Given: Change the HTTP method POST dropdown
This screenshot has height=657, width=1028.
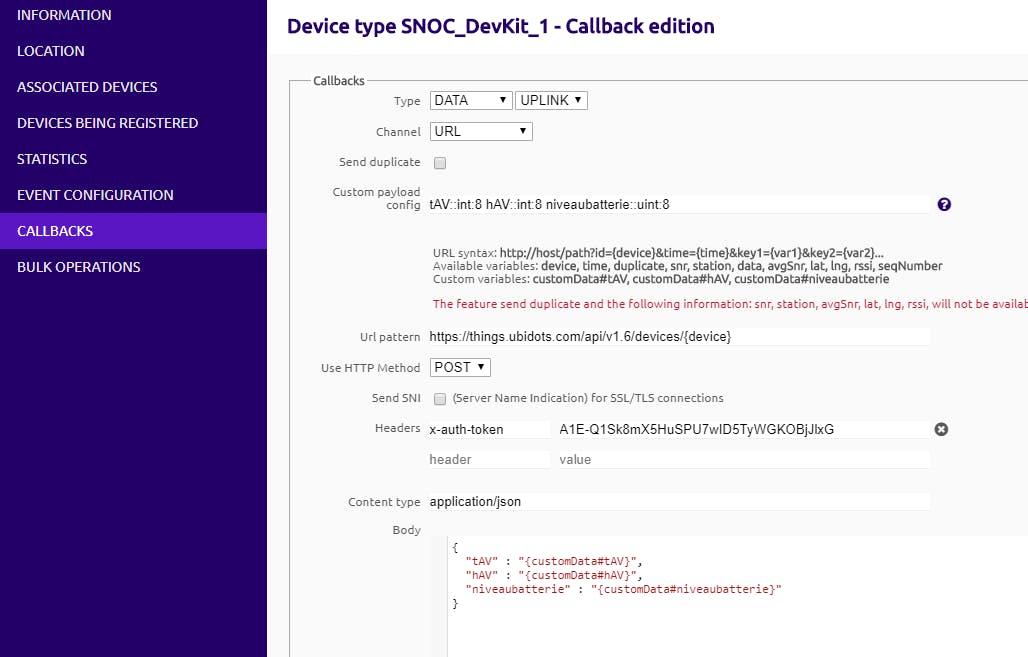Looking at the screenshot, I should click(460, 367).
